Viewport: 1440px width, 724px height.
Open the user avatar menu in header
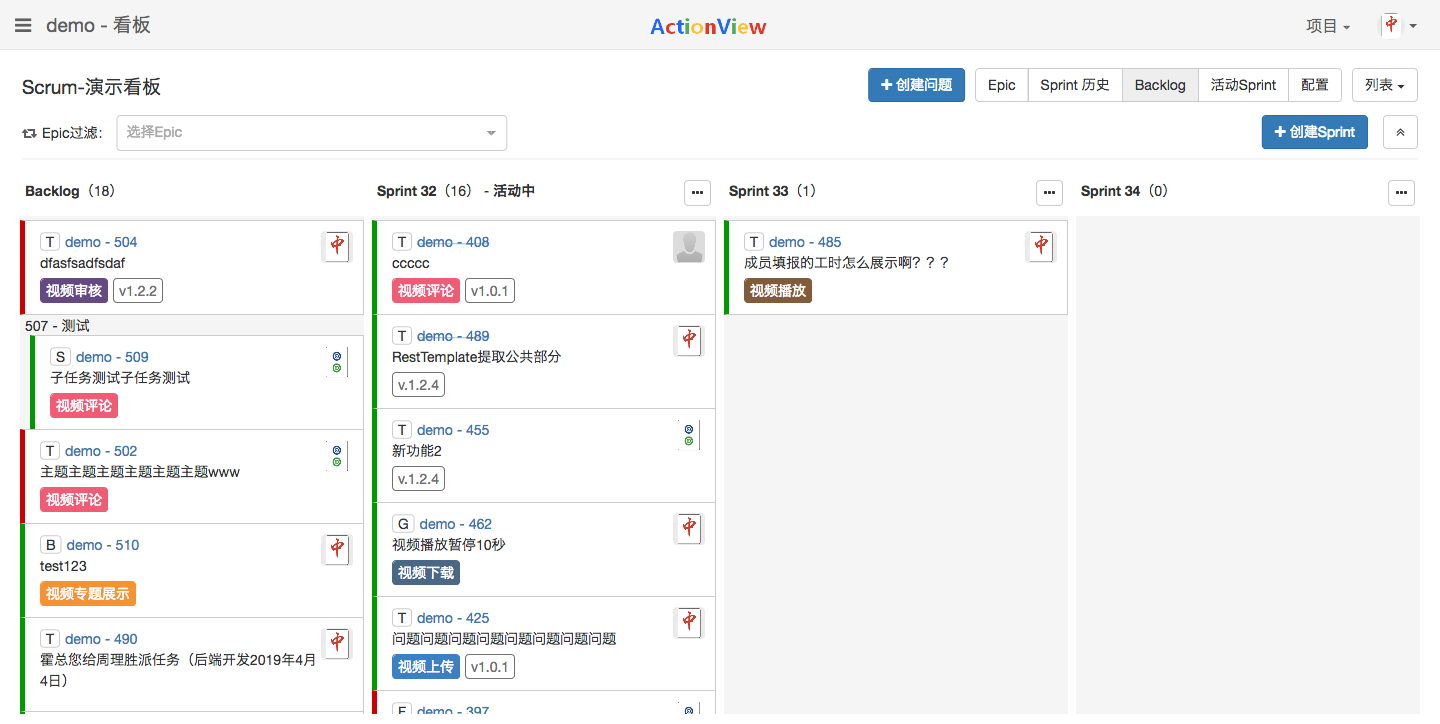[x=1399, y=26]
